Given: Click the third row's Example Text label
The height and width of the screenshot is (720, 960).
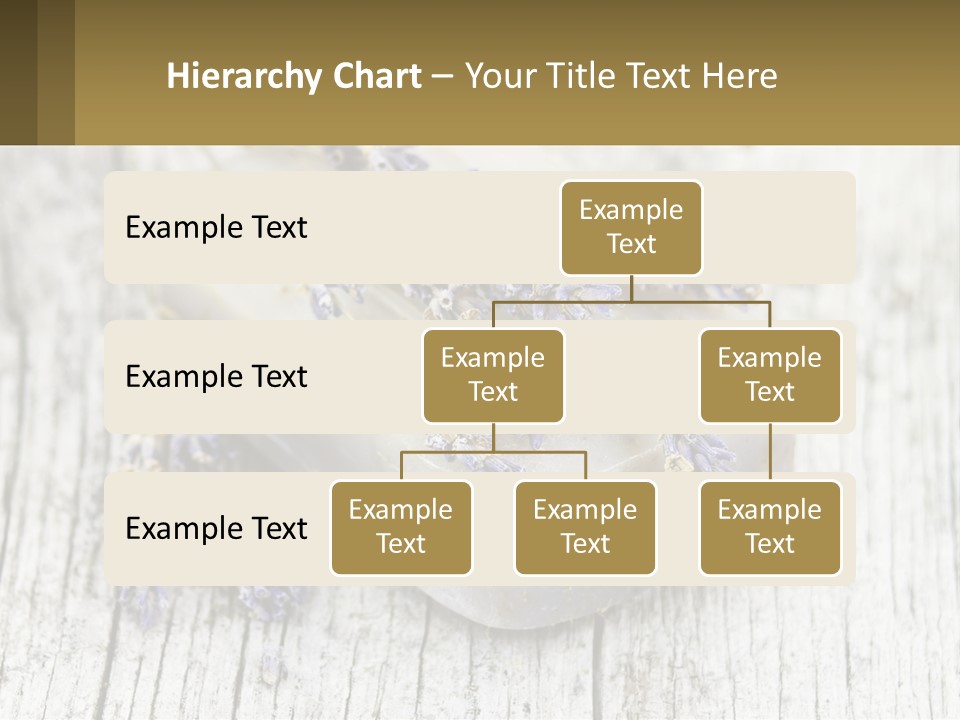Looking at the screenshot, I should 216,528.
